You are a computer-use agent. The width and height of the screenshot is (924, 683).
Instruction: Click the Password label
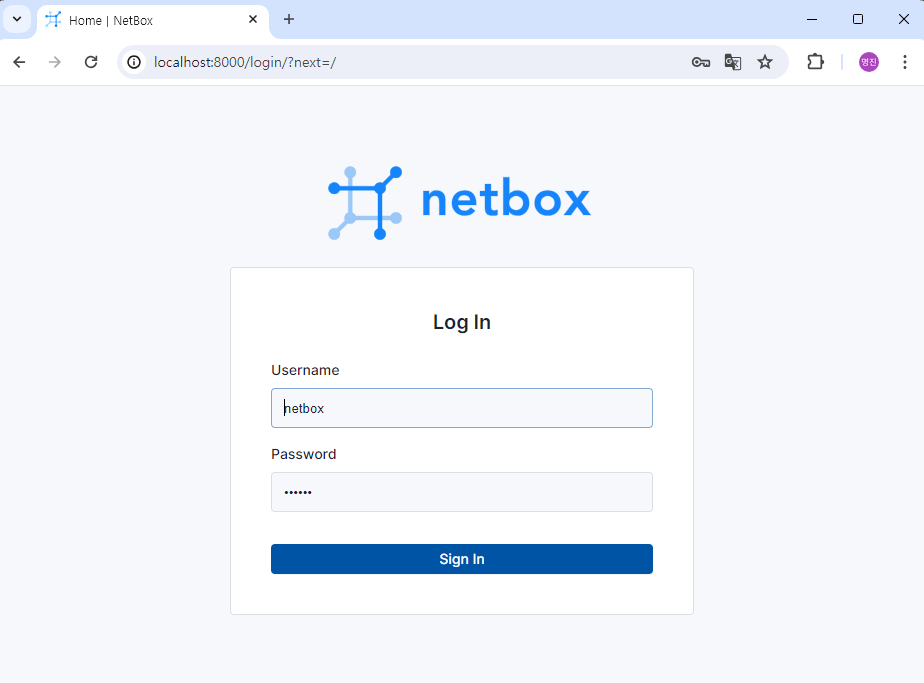point(303,454)
